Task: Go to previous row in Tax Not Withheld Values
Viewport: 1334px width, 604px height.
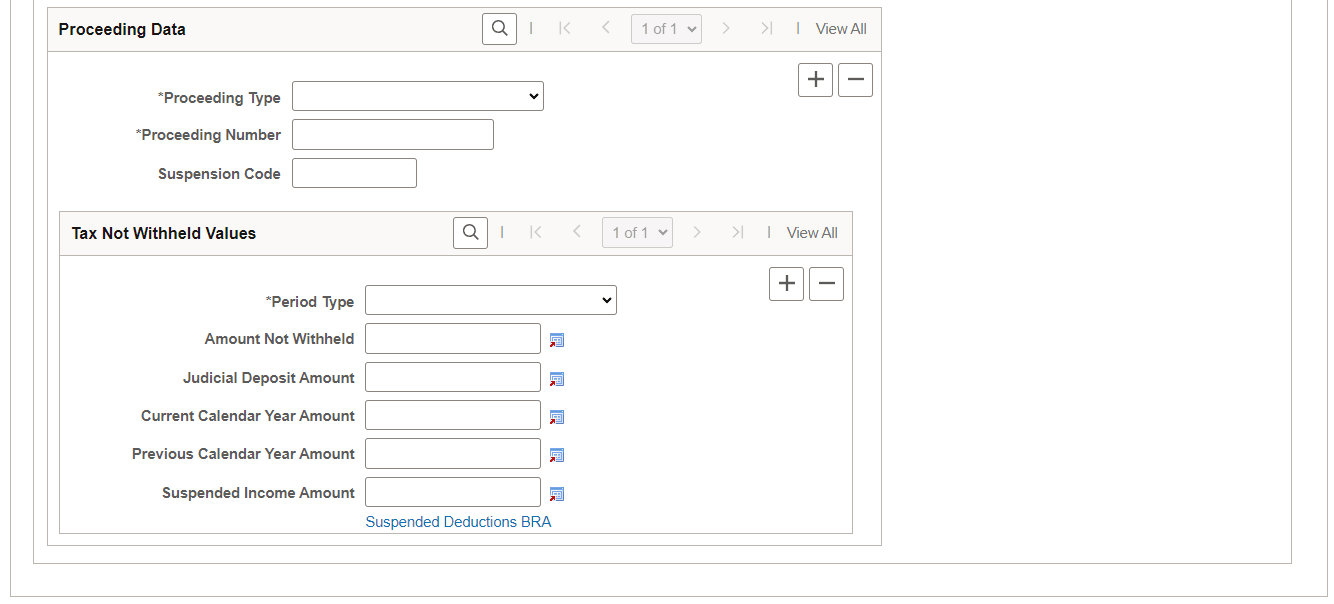Action: coord(577,233)
